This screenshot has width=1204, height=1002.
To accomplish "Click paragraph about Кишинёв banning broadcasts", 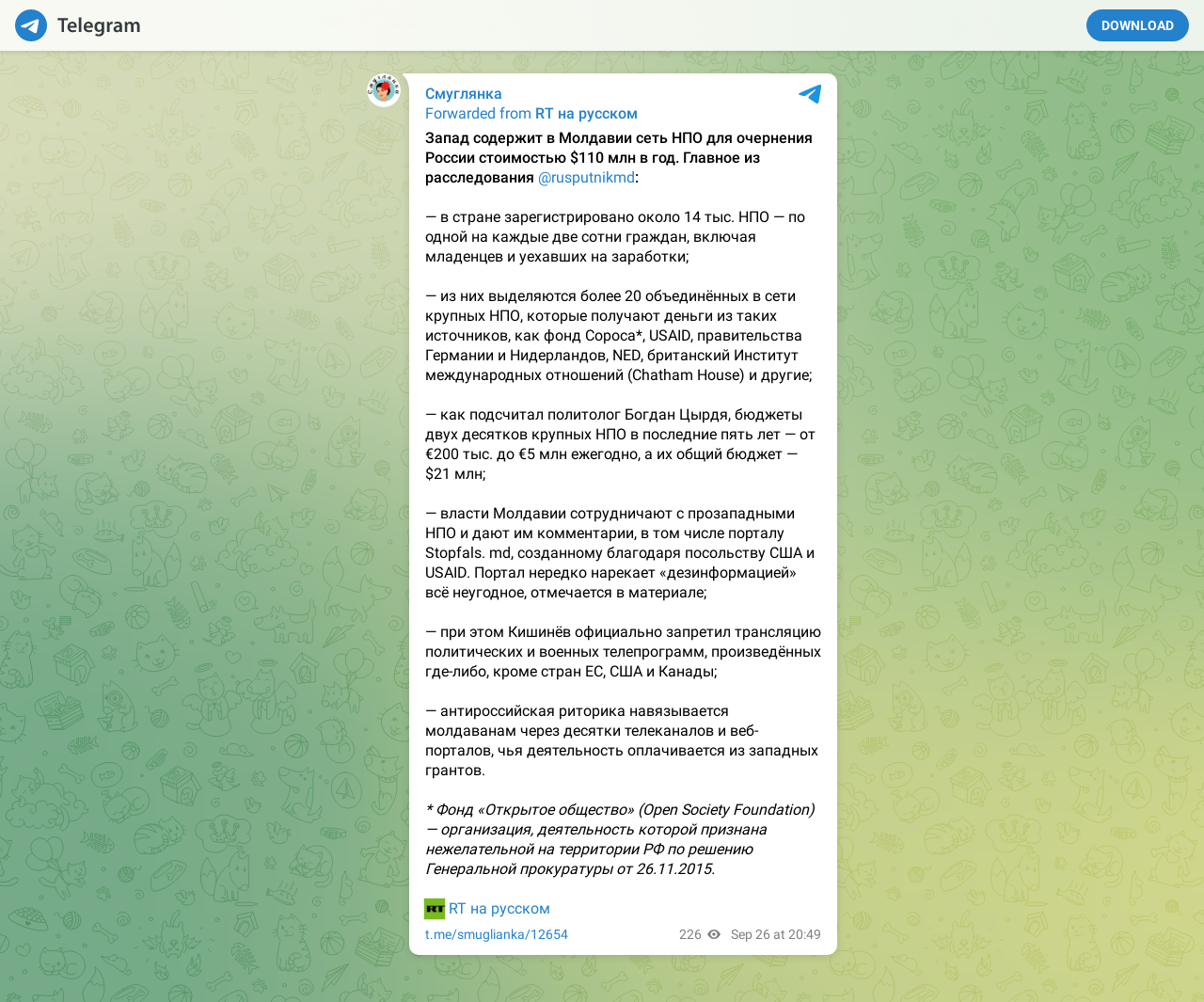I will click(623, 652).
